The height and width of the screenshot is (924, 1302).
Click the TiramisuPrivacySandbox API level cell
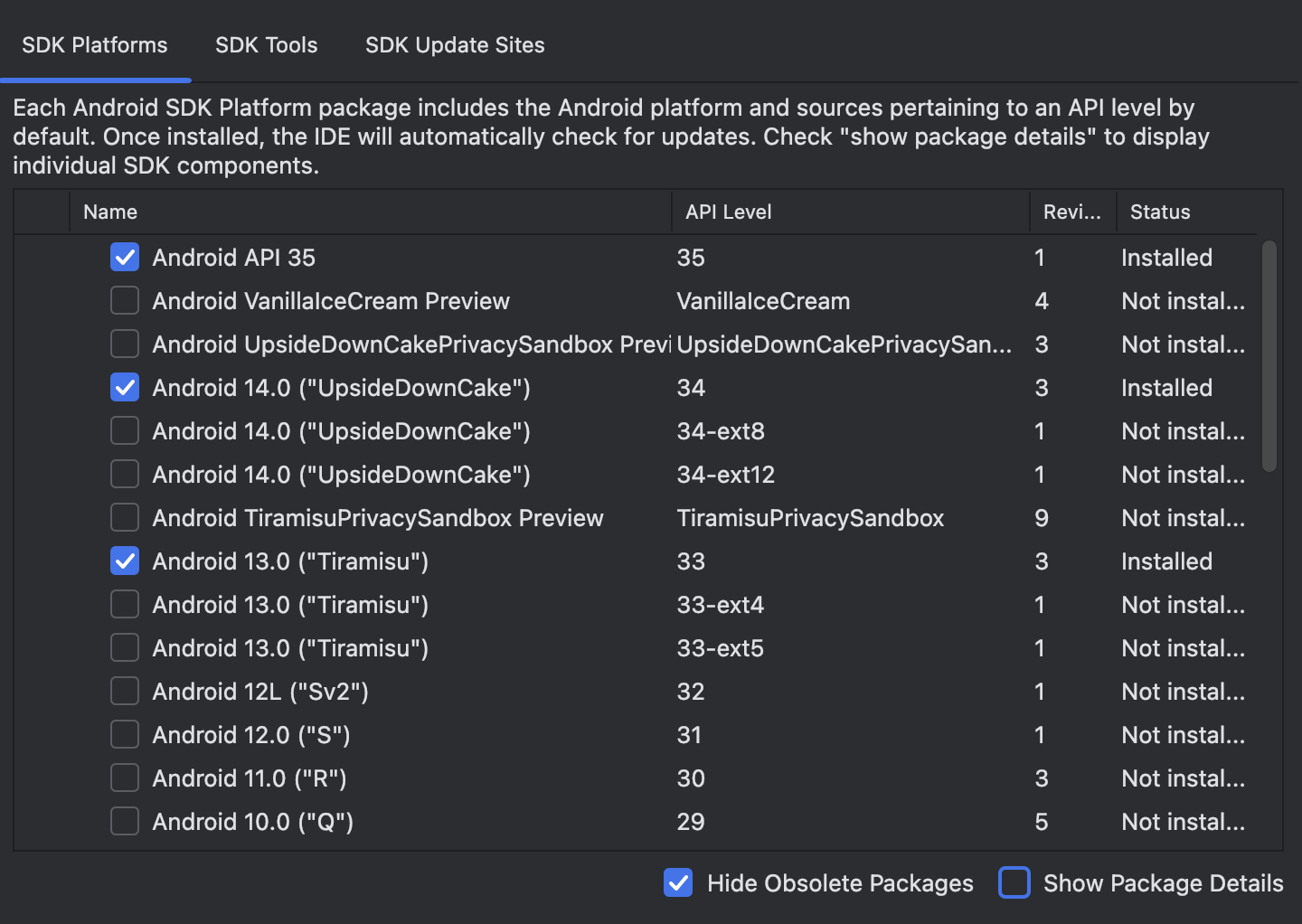click(811, 518)
